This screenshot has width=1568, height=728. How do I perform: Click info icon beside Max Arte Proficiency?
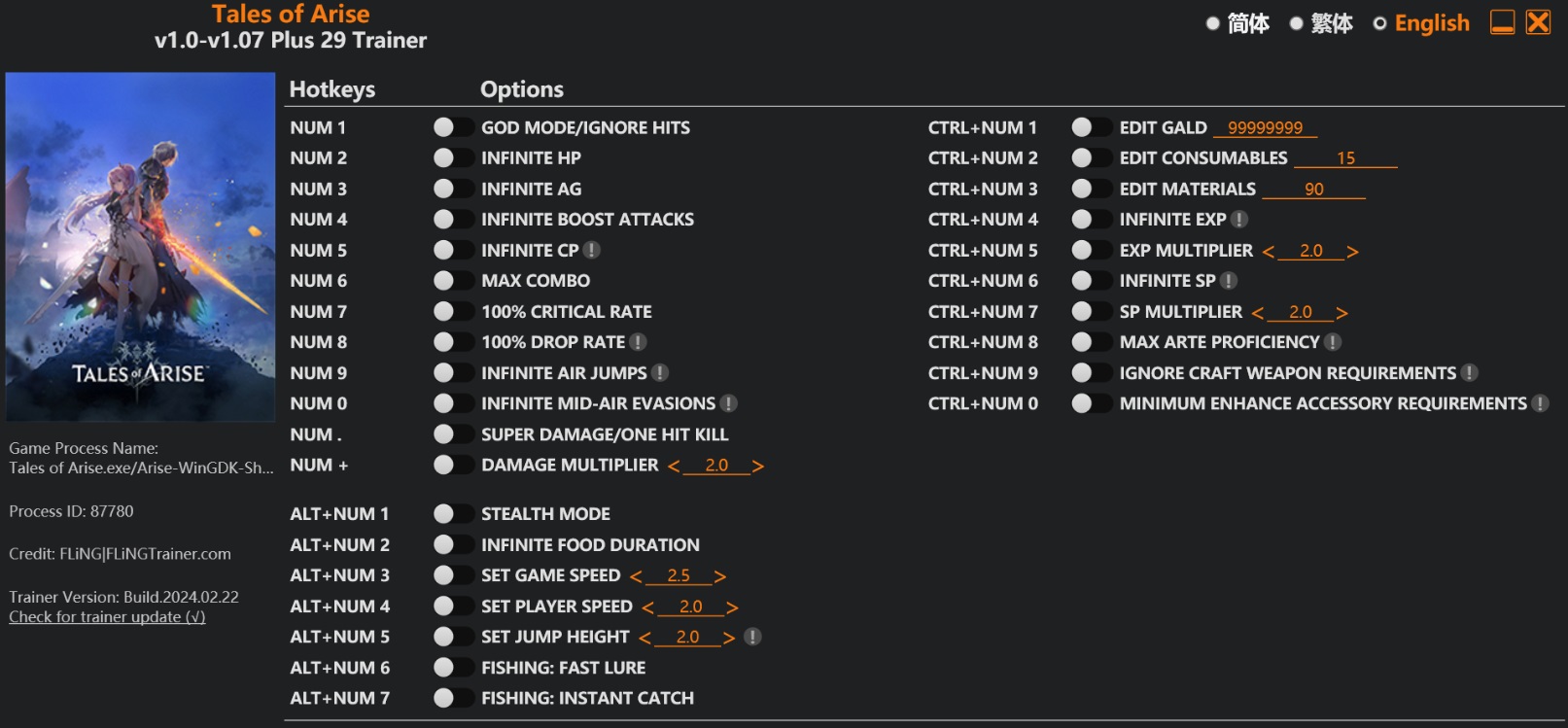coord(1333,342)
